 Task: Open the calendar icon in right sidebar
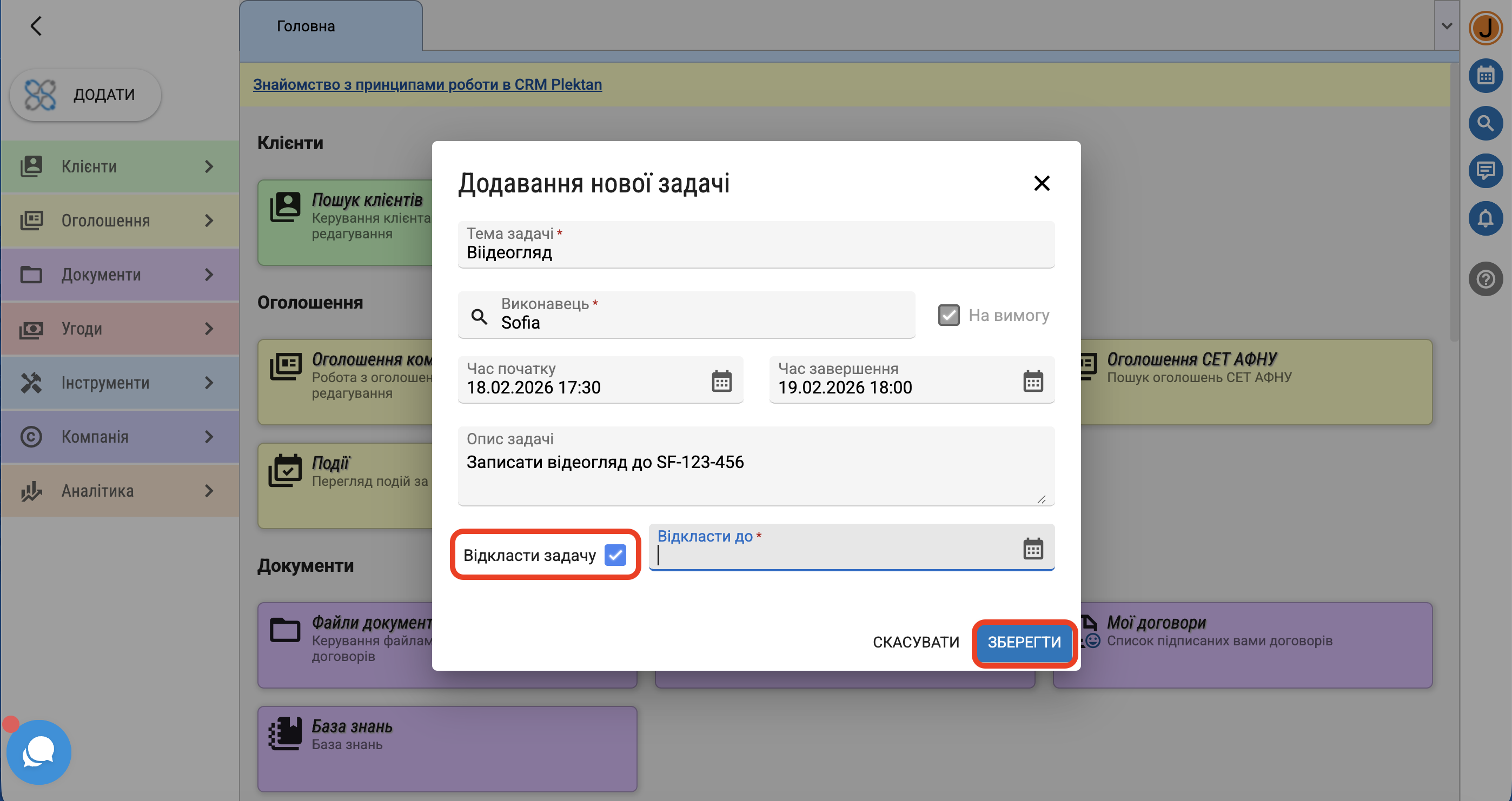coord(1485,76)
